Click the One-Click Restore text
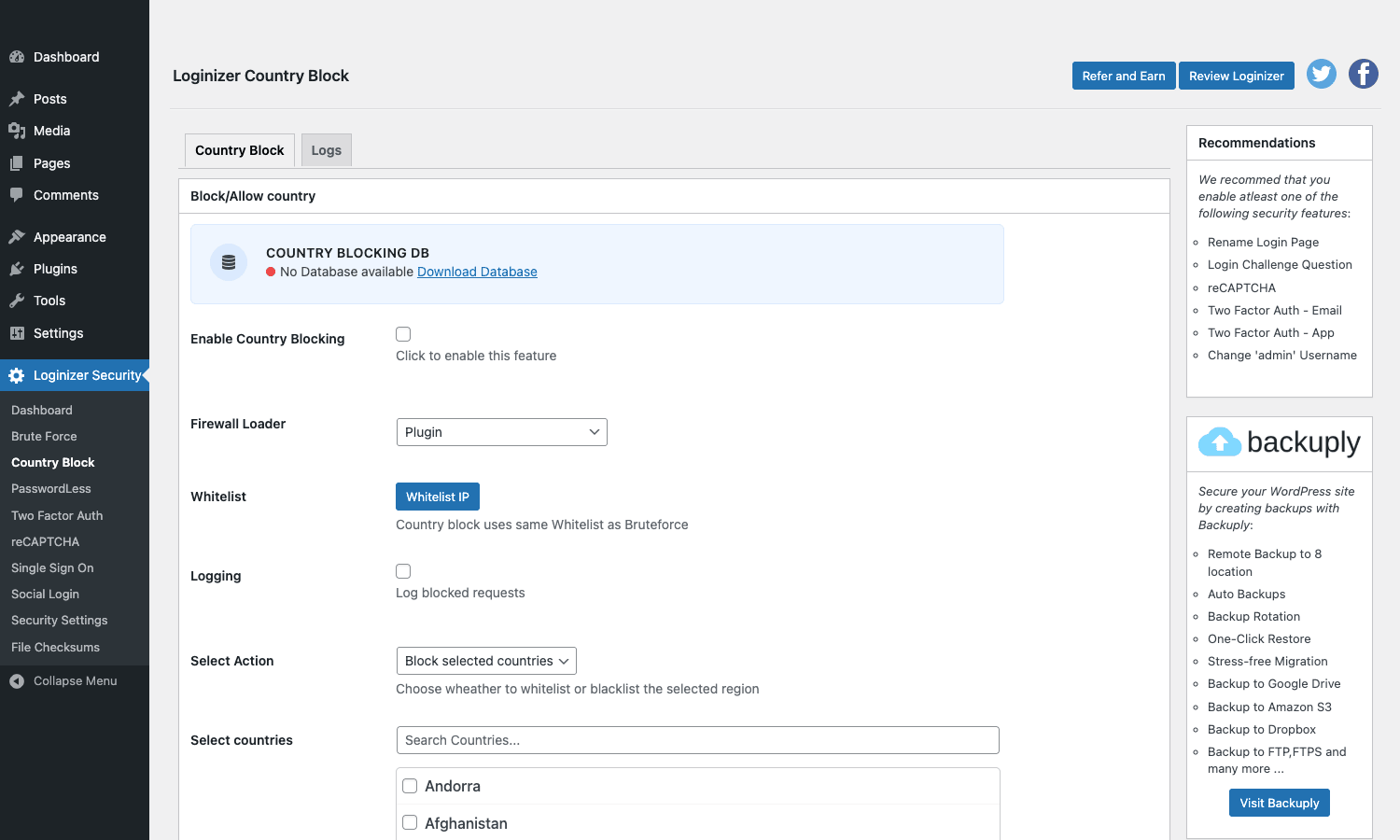The height and width of the screenshot is (840, 1400). tap(1259, 638)
